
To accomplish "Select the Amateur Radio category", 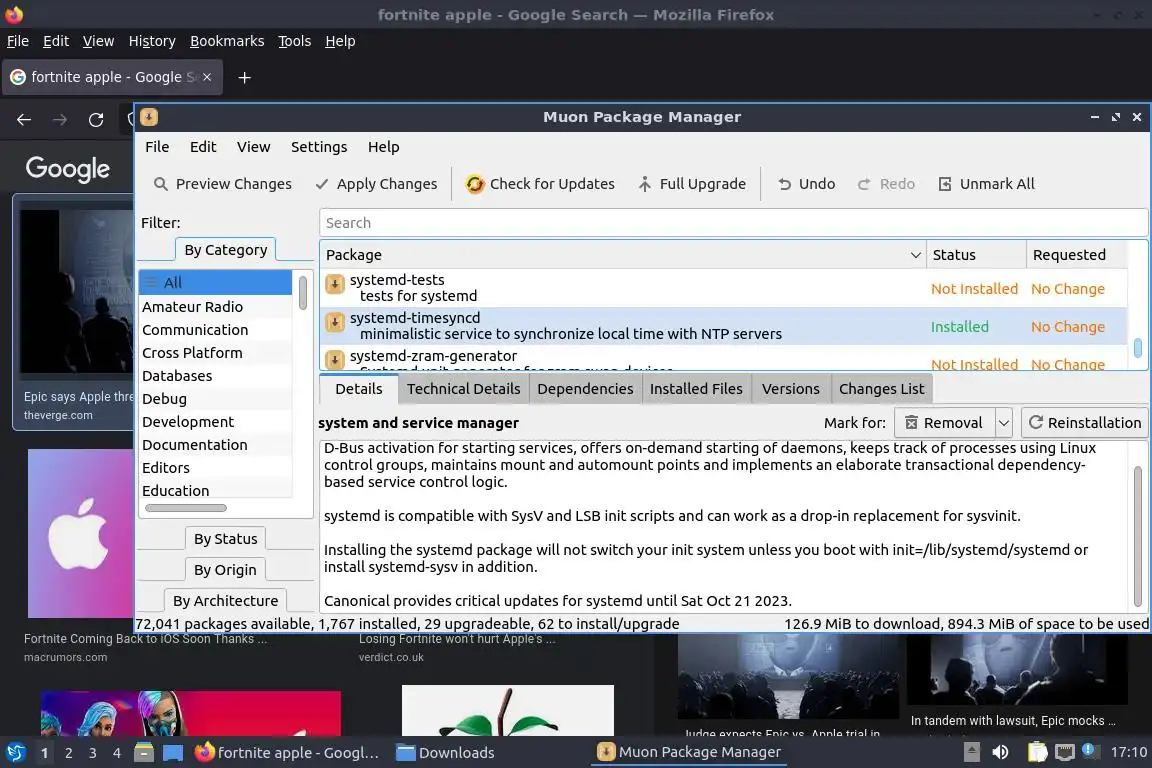I will coord(215,306).
